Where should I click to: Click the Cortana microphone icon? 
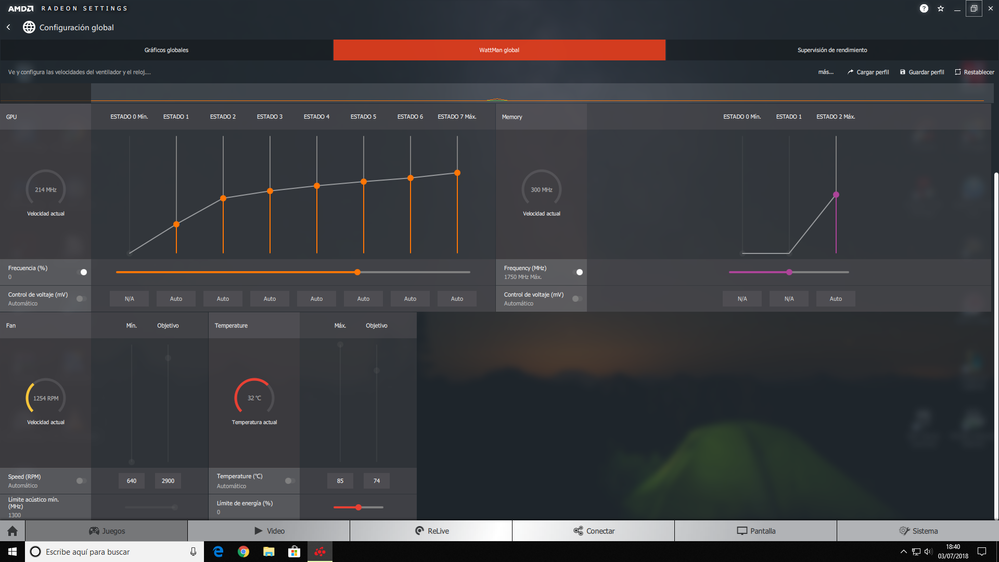(193, 552)
